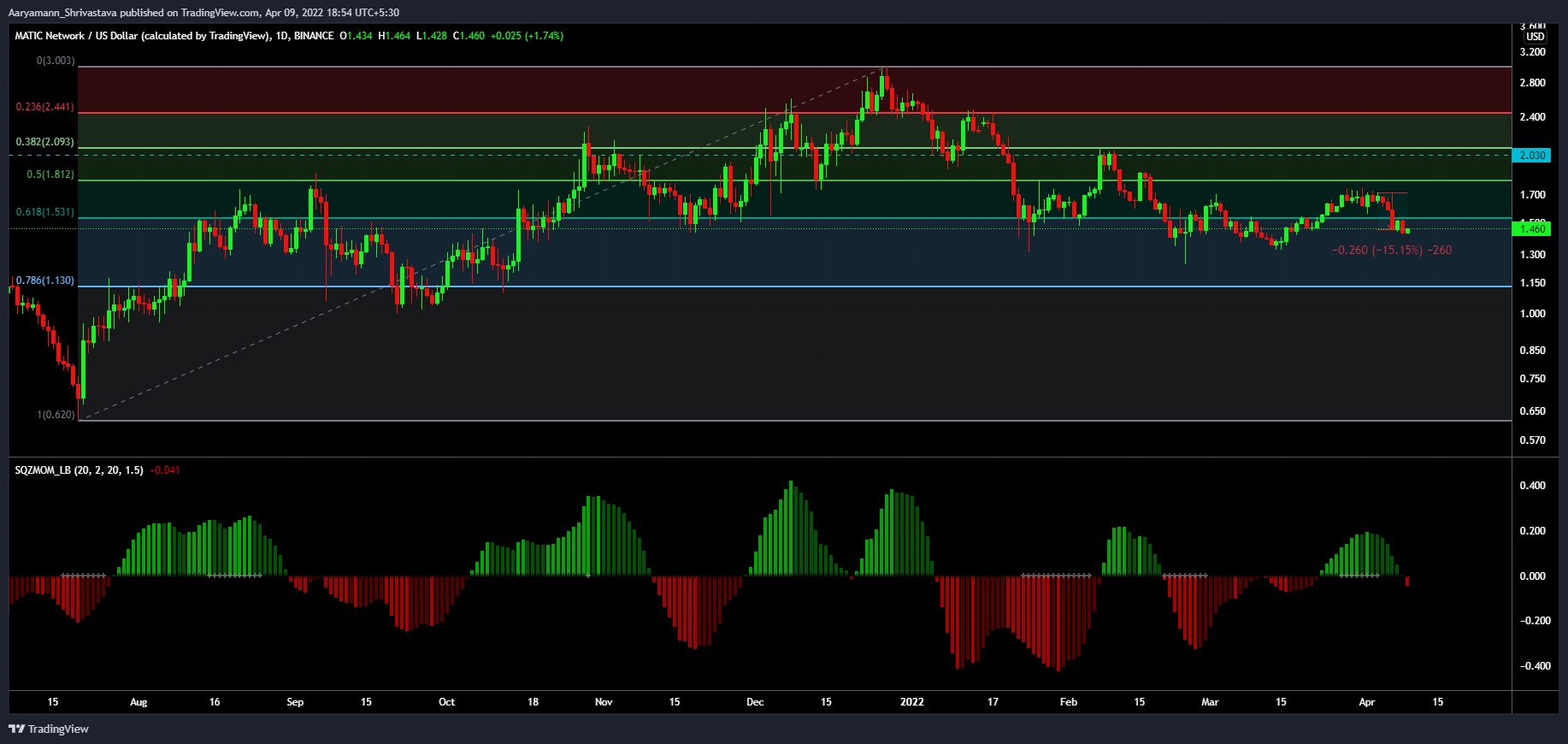Click the USD currency badge on price axis
The height and width of the screenshot is (744, 1568).
1536,37
